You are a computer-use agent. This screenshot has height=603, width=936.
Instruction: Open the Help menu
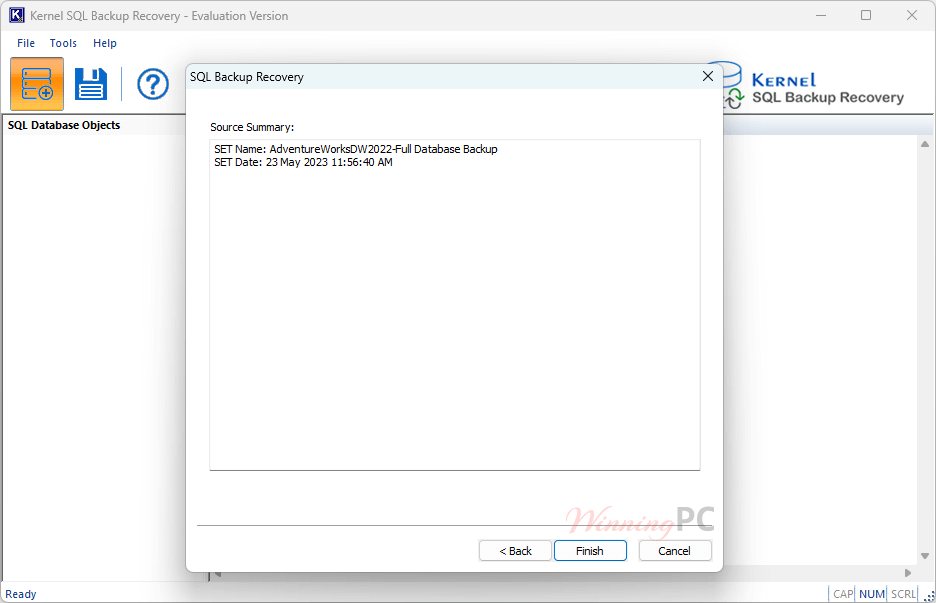click(104, 43)
